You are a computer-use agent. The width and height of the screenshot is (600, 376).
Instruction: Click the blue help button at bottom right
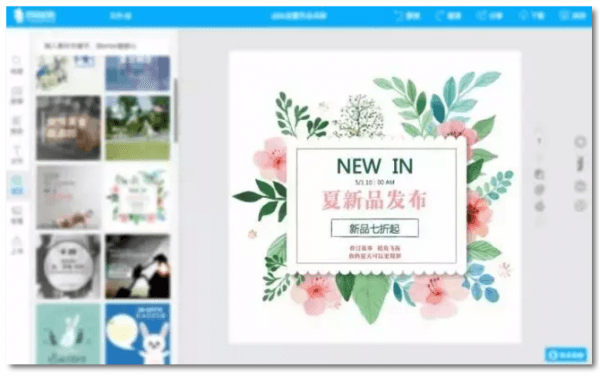pos(566,355)
